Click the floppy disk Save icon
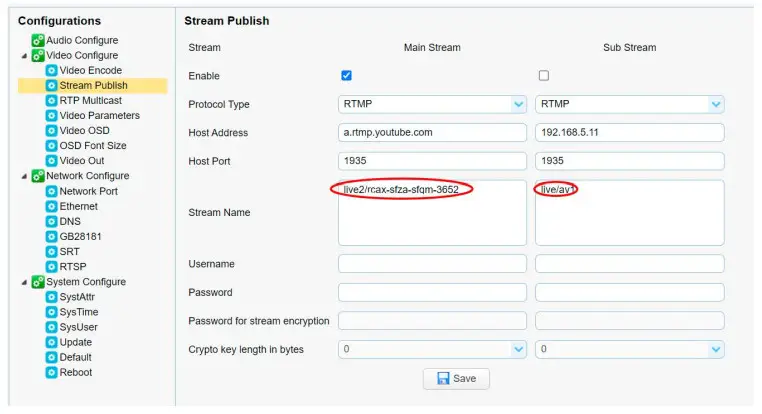The height and width of the screenshot is (414, 762). click(x=443, y=379)
